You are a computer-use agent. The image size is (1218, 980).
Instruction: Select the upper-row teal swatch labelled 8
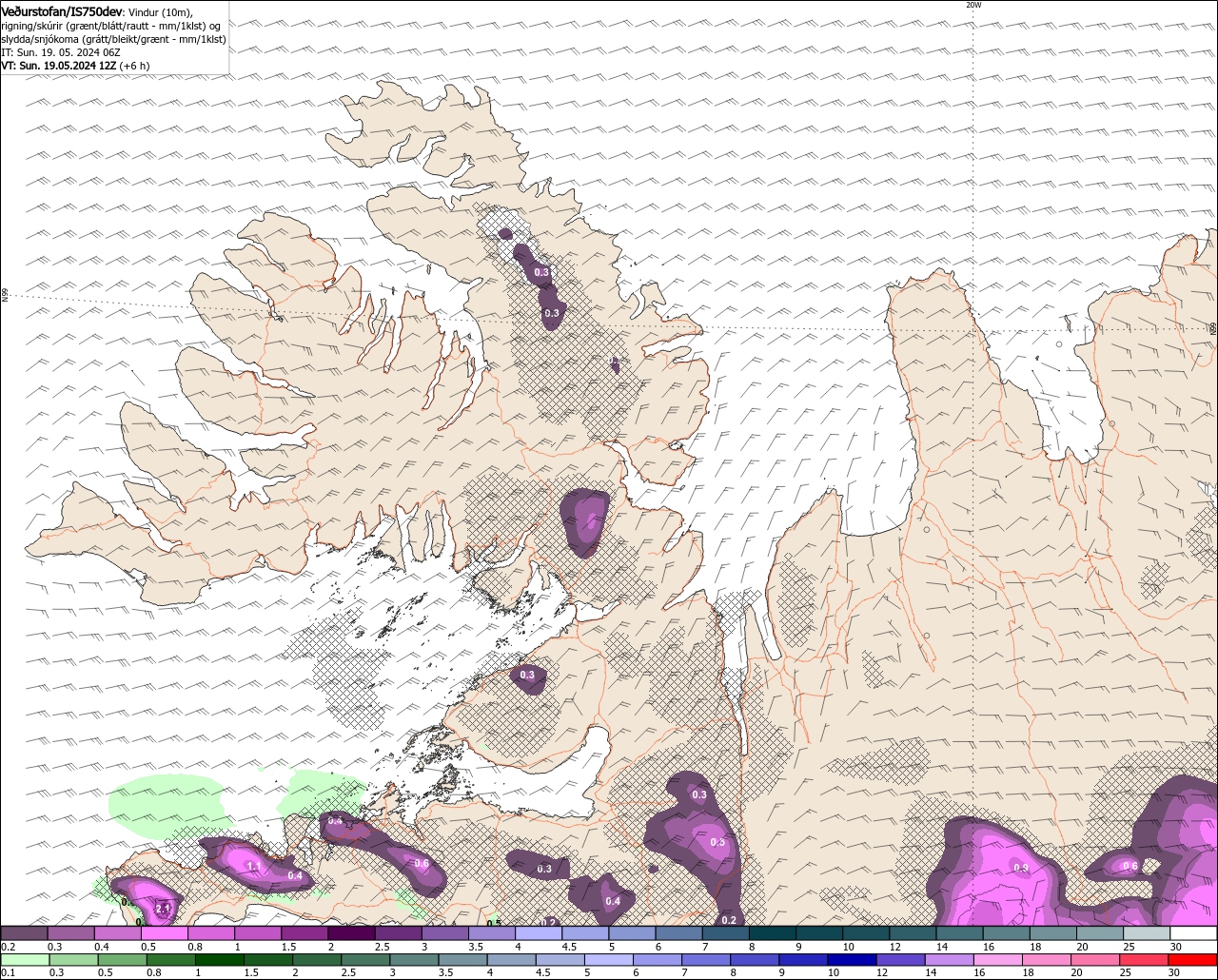pos(773,933)
